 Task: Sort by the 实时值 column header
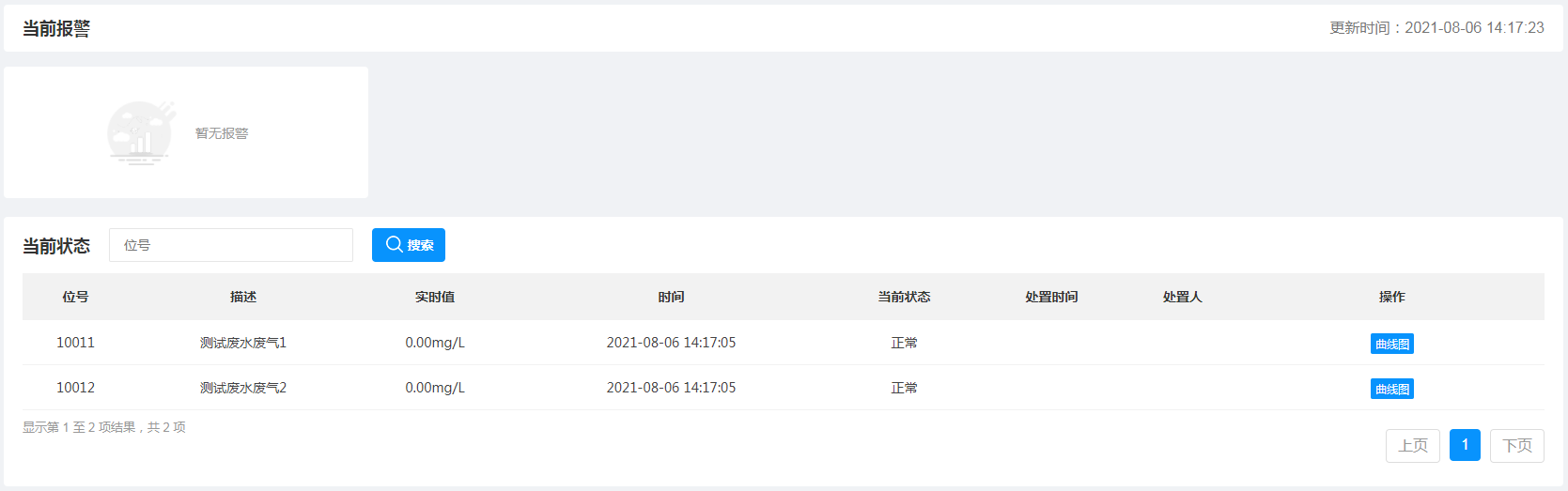click(x=435, y=297)
